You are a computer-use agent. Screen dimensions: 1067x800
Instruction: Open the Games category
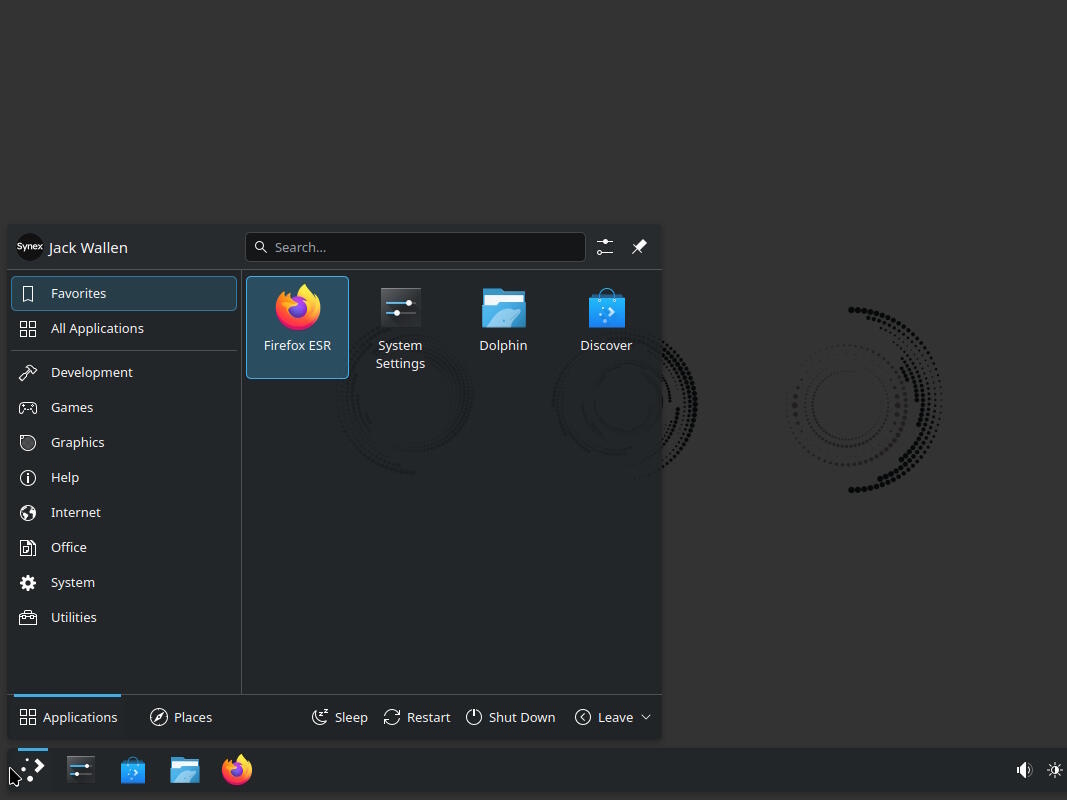(124, 407)
